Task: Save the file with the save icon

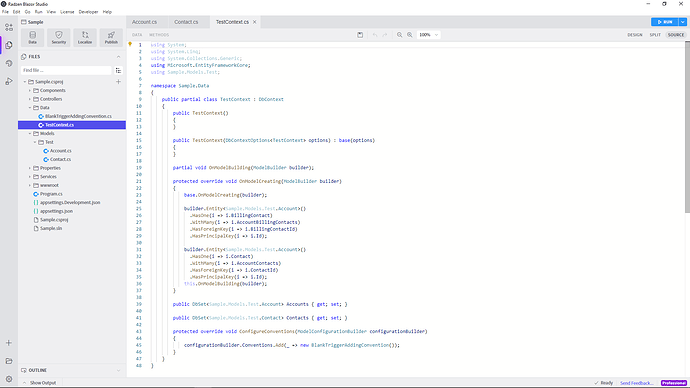Action: 360,35
